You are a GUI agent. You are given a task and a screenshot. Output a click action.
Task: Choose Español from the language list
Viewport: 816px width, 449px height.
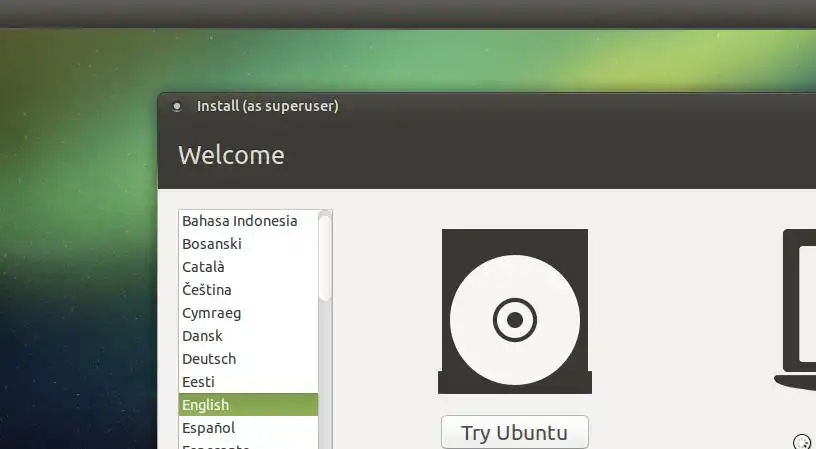click(x=248, y=428)
